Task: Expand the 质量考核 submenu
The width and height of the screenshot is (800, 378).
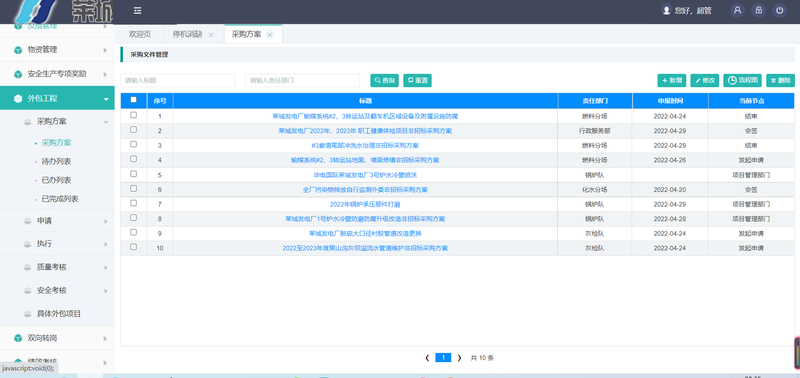Action: tap(106, 267)
